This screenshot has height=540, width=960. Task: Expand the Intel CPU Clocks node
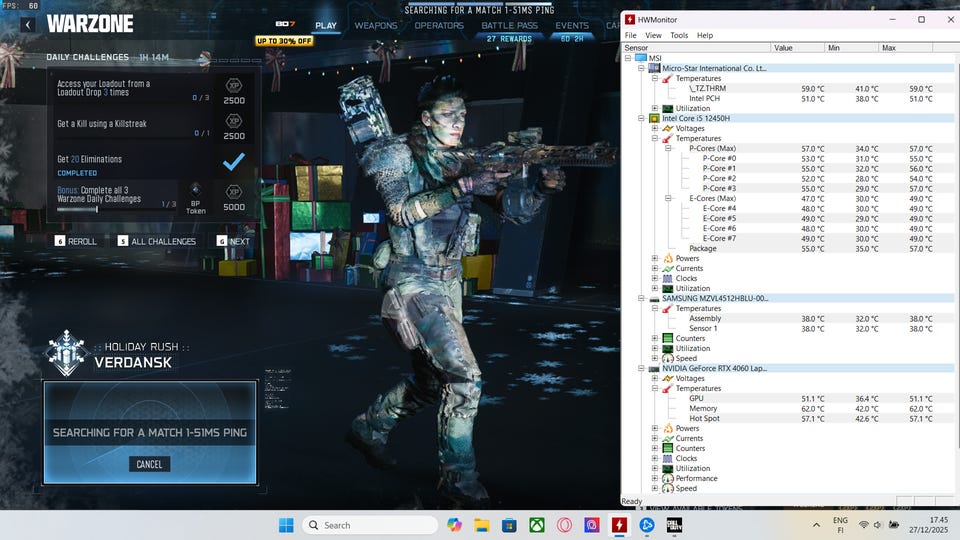[x=654, y=279]
